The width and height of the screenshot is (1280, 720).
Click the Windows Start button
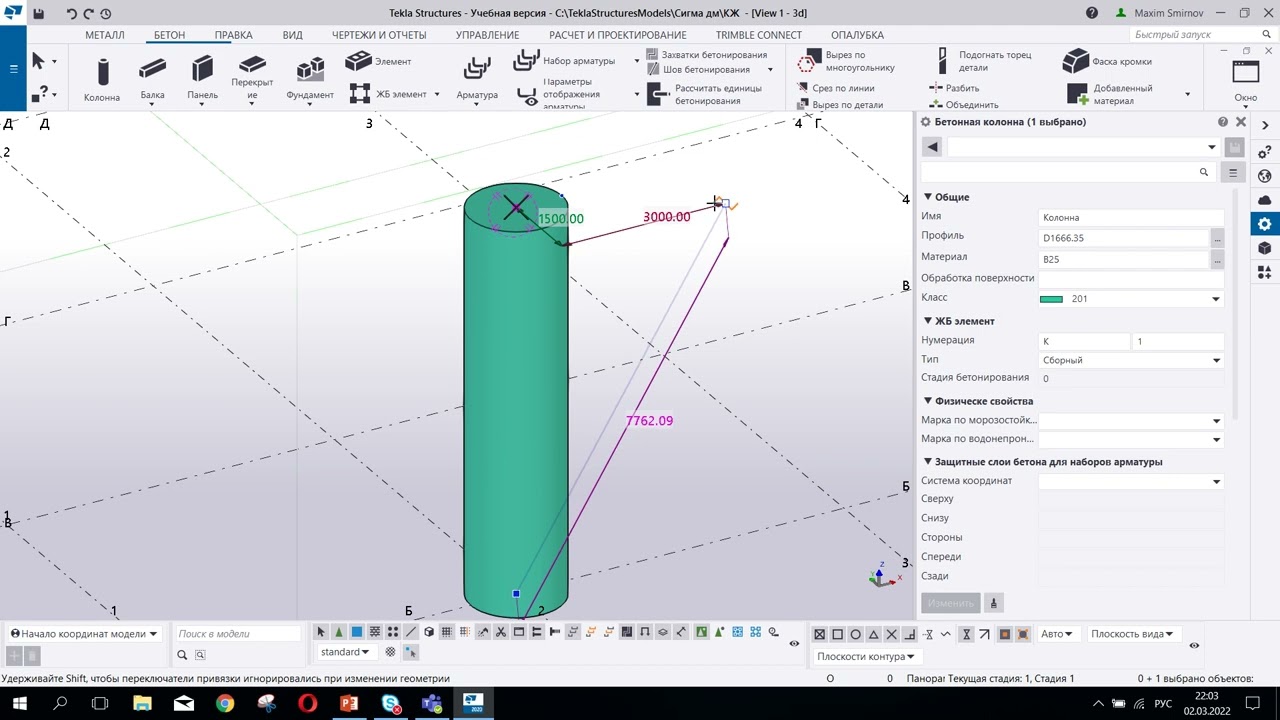click(x=18, y=703)
